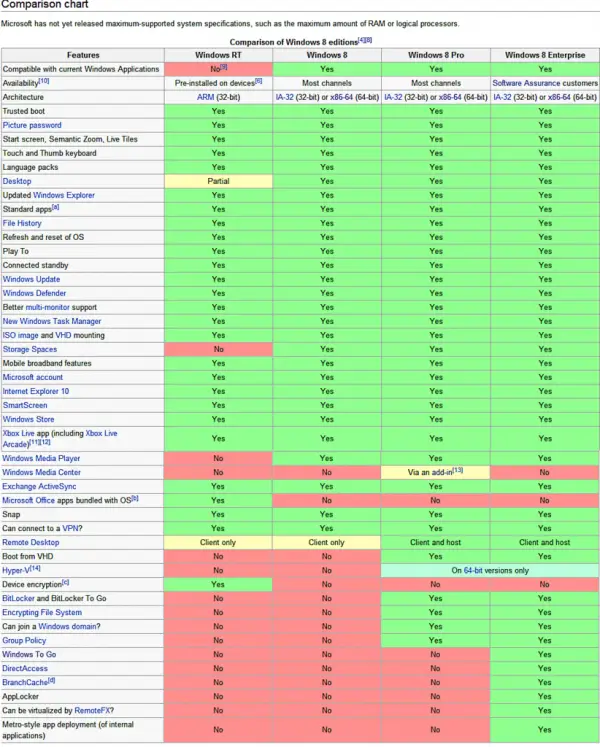
Task: Select the Play To row label
Action: [16, 251]
